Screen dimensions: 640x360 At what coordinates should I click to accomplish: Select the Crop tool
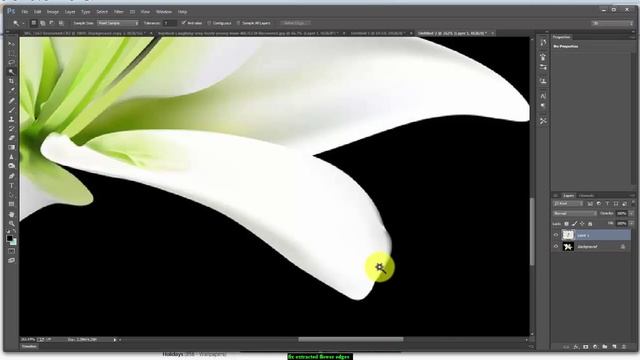pos(11,81)
